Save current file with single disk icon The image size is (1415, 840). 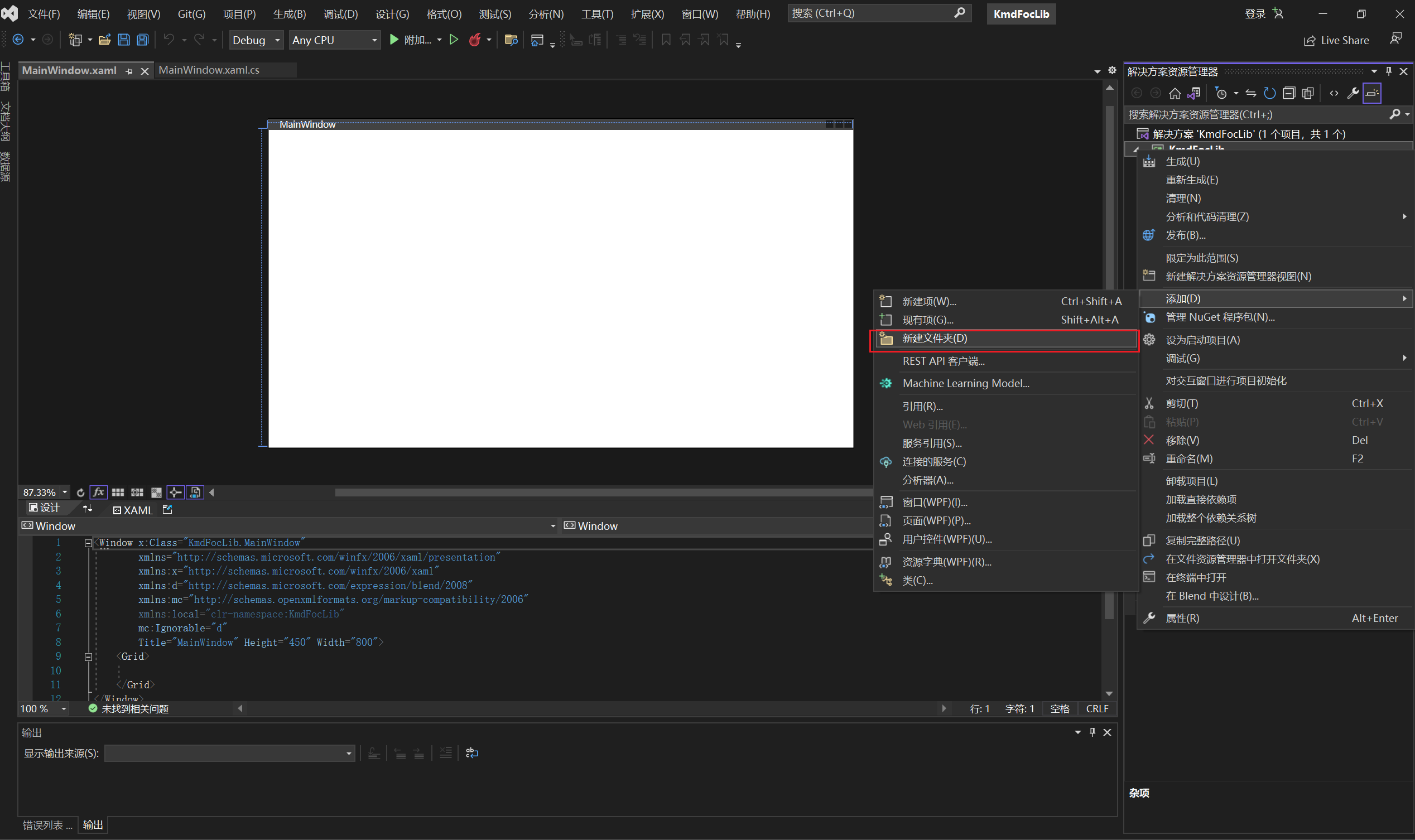point(123,40)
